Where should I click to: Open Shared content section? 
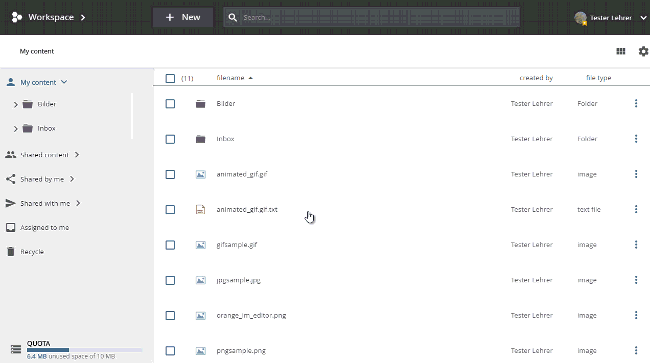pyautogui.click(x=44, y=155)
